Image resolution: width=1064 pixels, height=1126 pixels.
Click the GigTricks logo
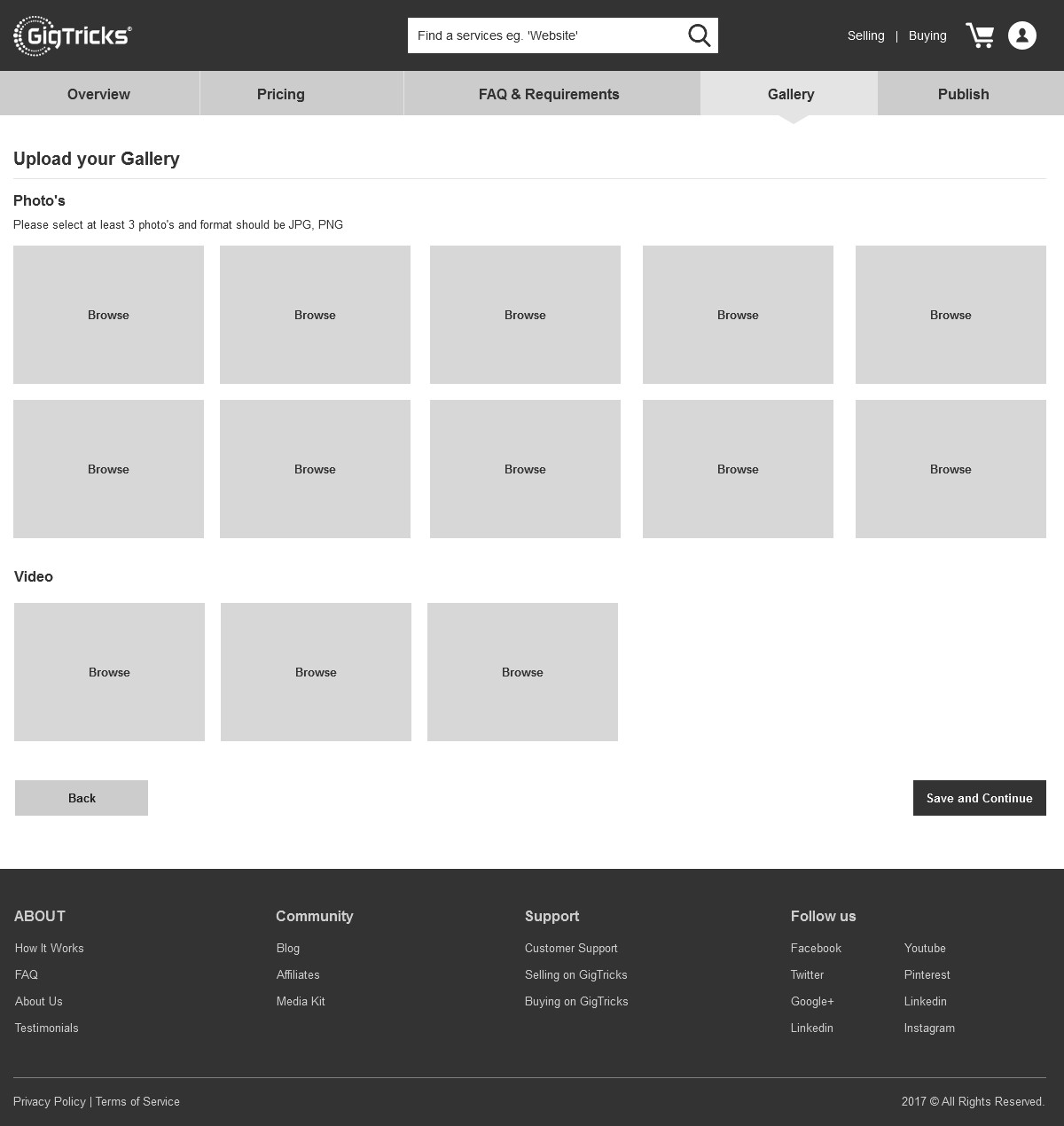click(73, 35)
